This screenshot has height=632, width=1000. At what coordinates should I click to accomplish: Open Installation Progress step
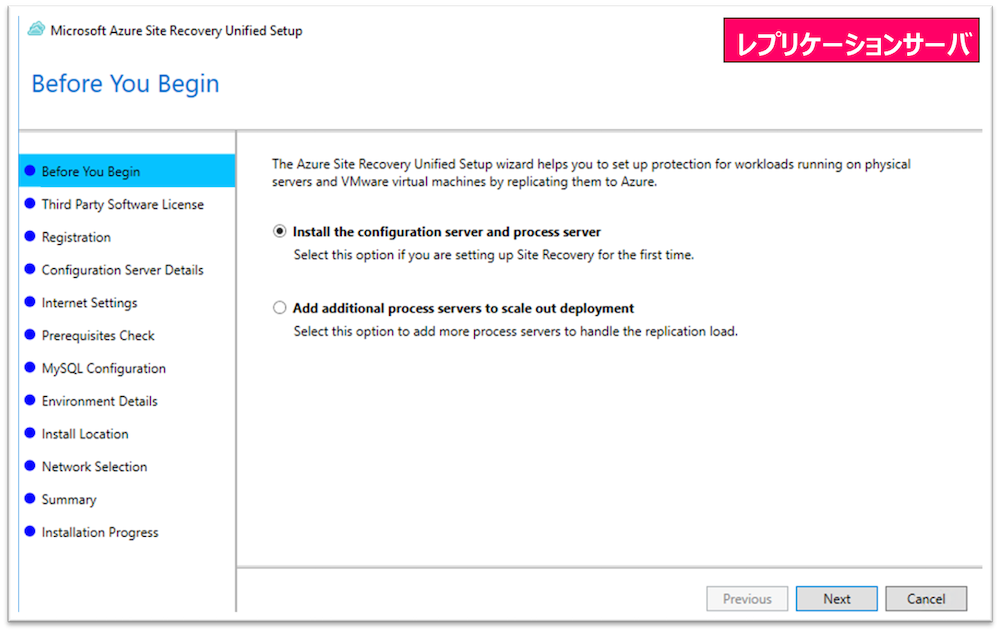pyautogui.click(x=99, y=533)
